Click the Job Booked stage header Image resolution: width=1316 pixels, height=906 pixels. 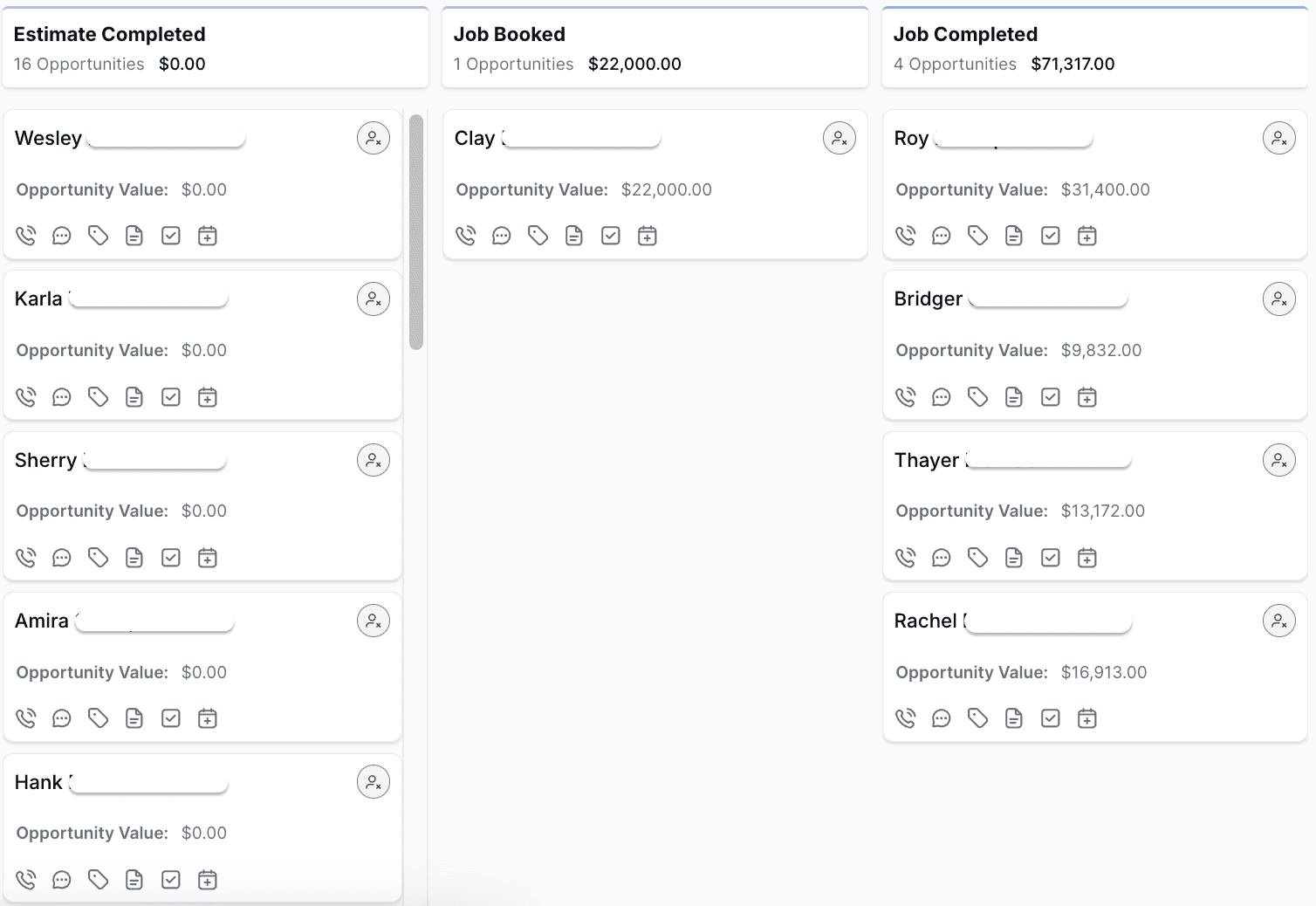point(655,48)
